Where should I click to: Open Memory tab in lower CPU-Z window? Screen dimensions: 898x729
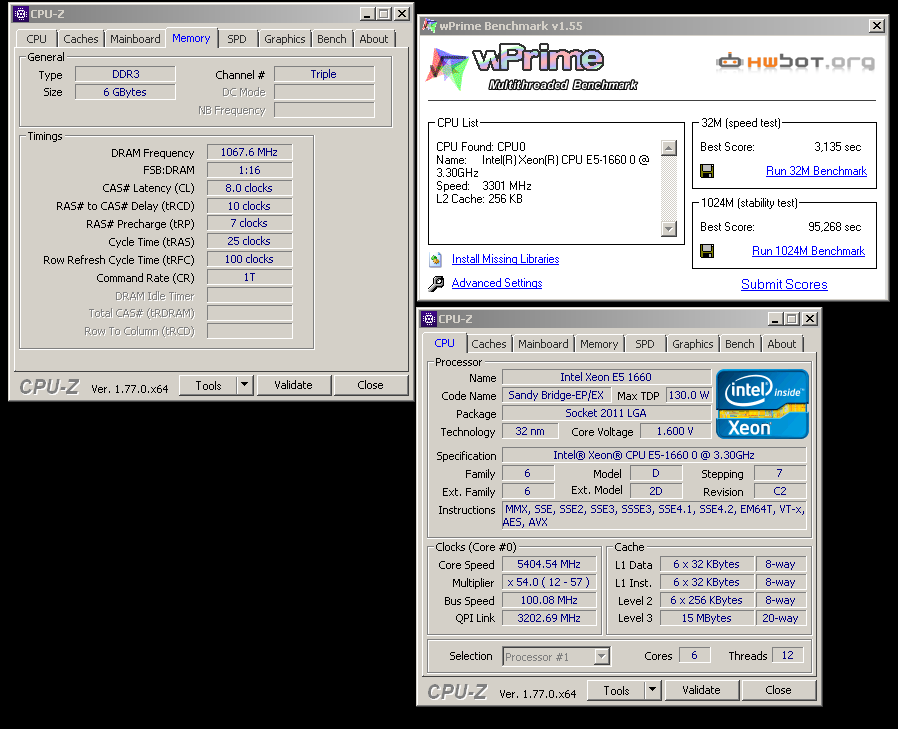(x=599, y=344)
